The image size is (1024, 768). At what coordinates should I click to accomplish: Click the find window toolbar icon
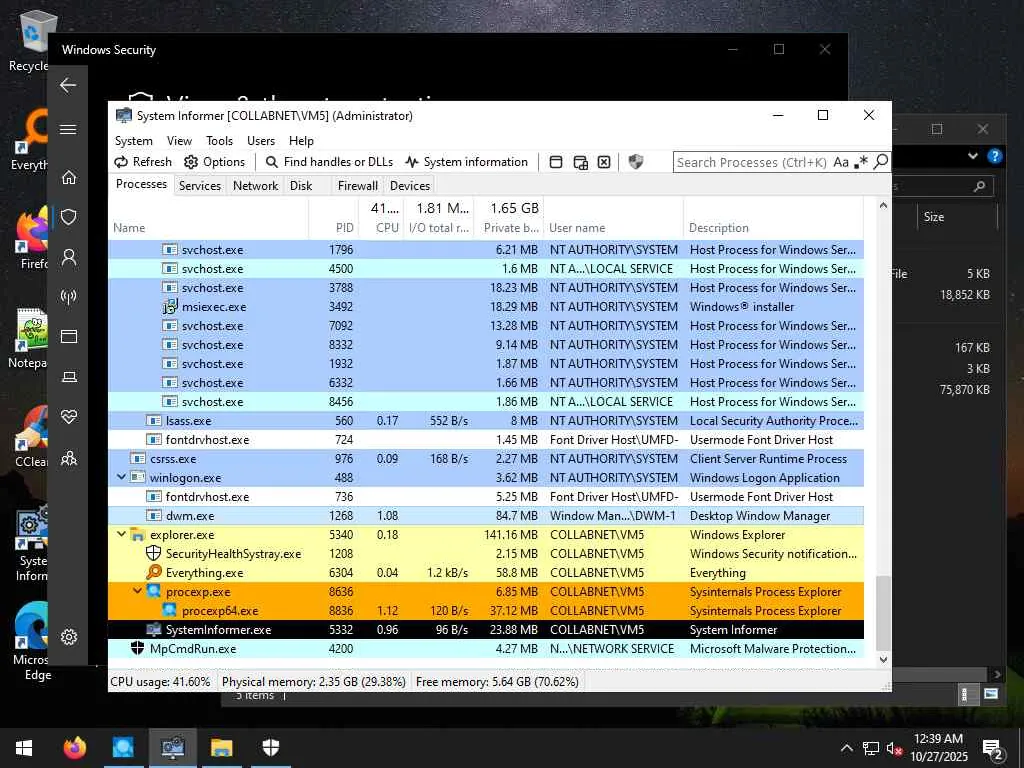pyautogui.click(x=556, y=162)
